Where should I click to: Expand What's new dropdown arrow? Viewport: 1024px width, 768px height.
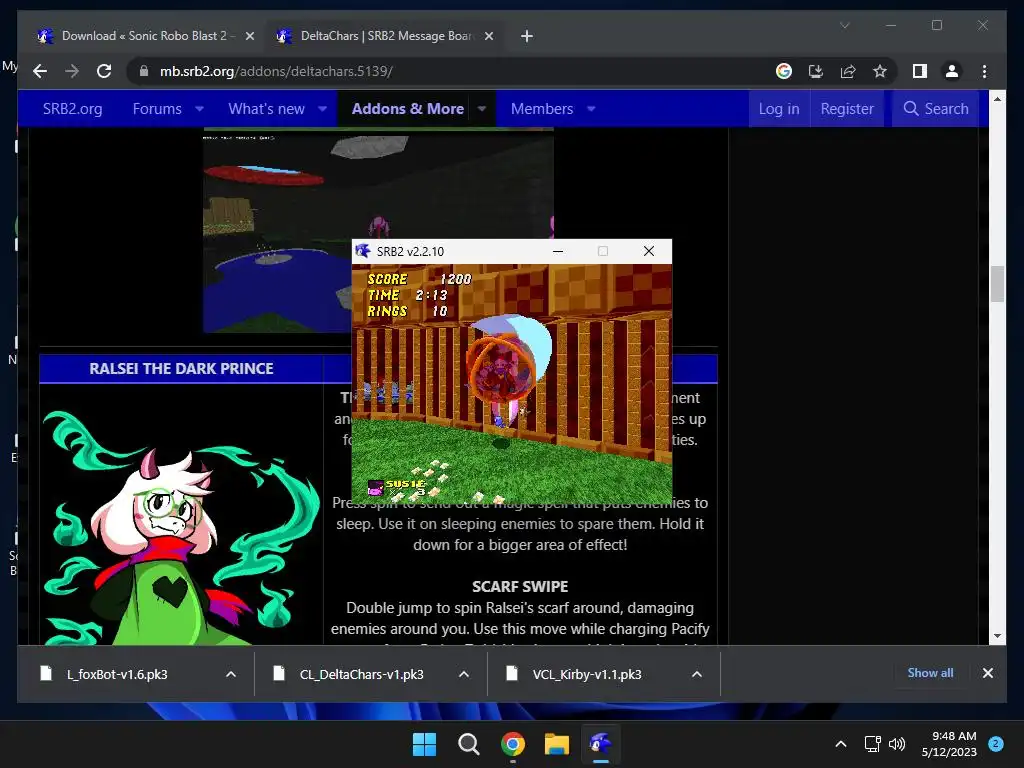tap(323, 108)
